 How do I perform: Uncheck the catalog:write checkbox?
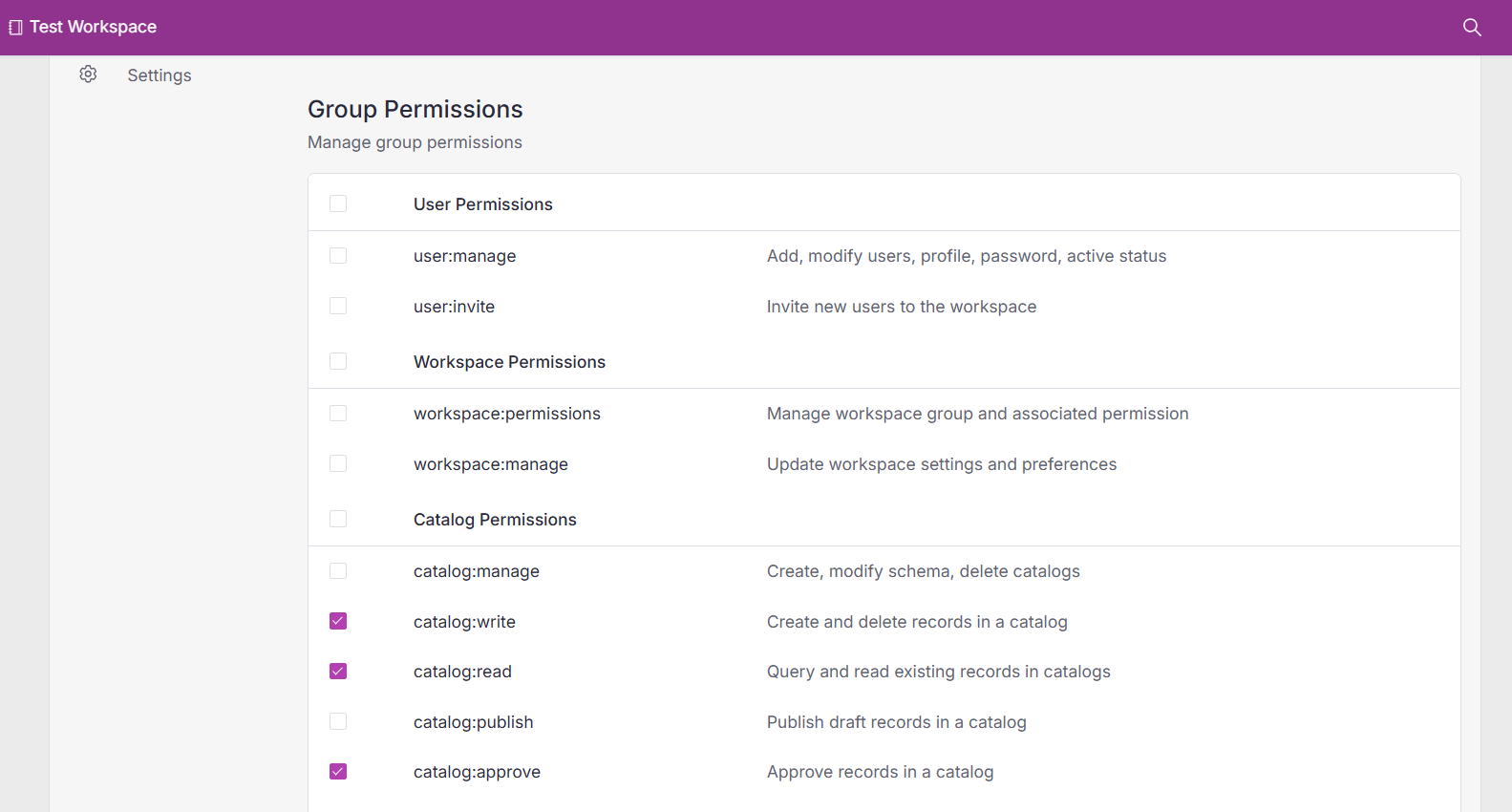pyautogui.click(x=338, y=621)
